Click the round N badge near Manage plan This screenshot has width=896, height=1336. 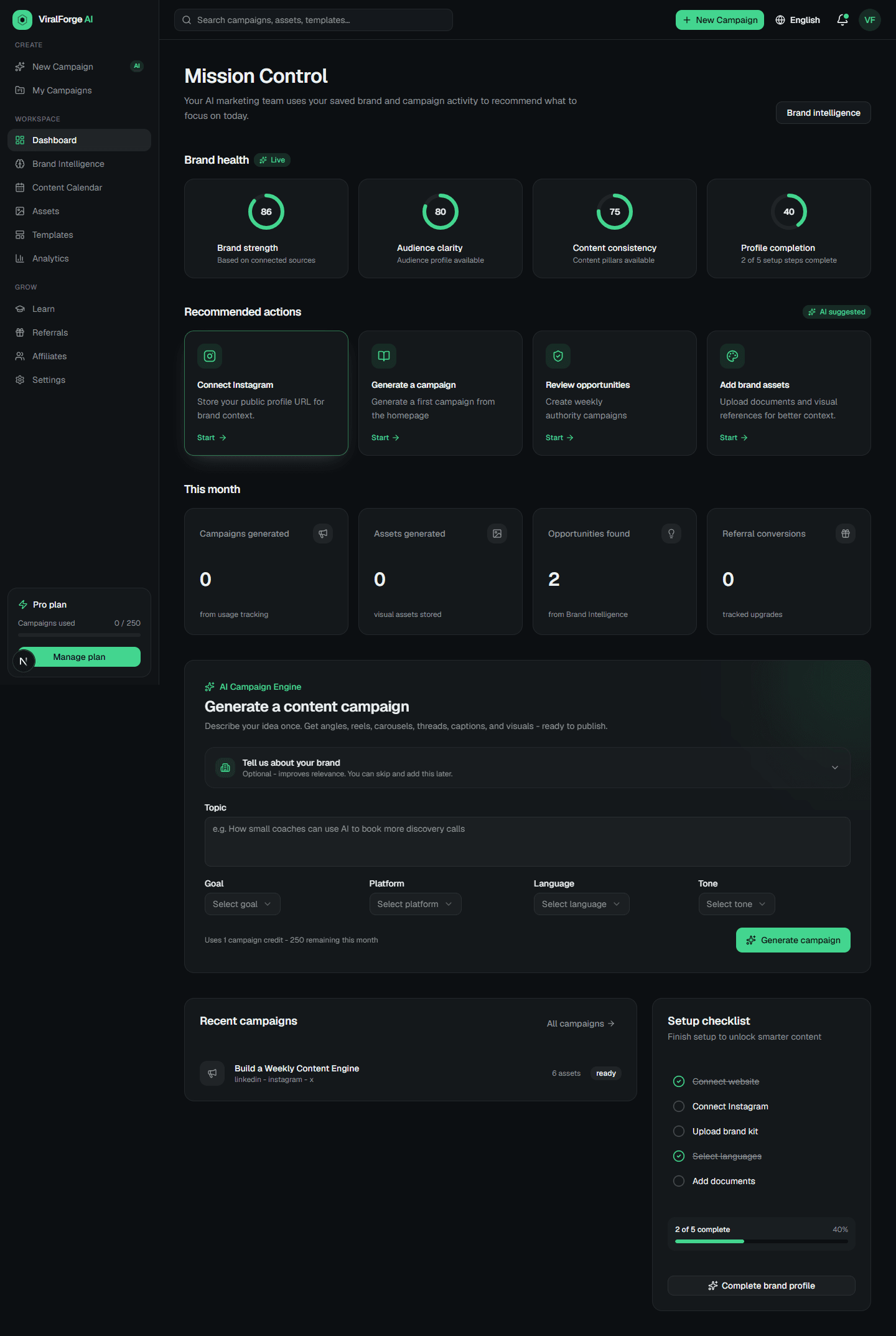[x=24, y=661]
